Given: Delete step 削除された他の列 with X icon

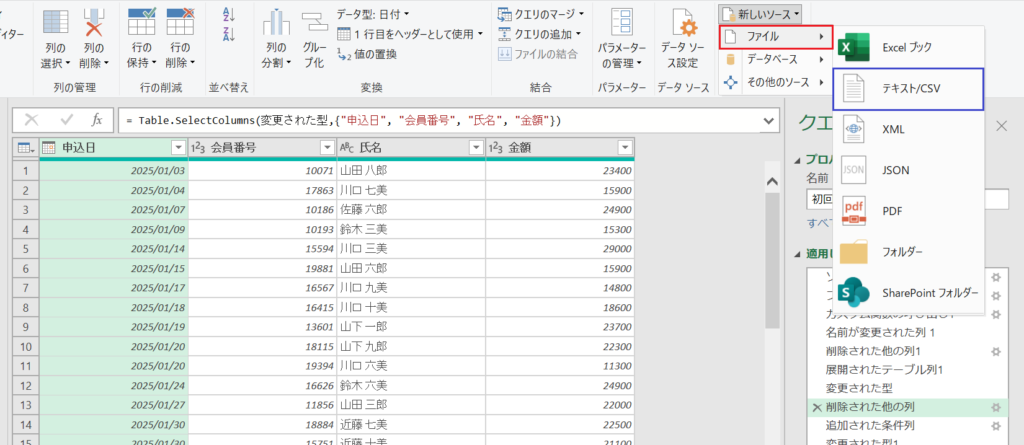Looking at the screenshot, I should click(x=816, y=407).
